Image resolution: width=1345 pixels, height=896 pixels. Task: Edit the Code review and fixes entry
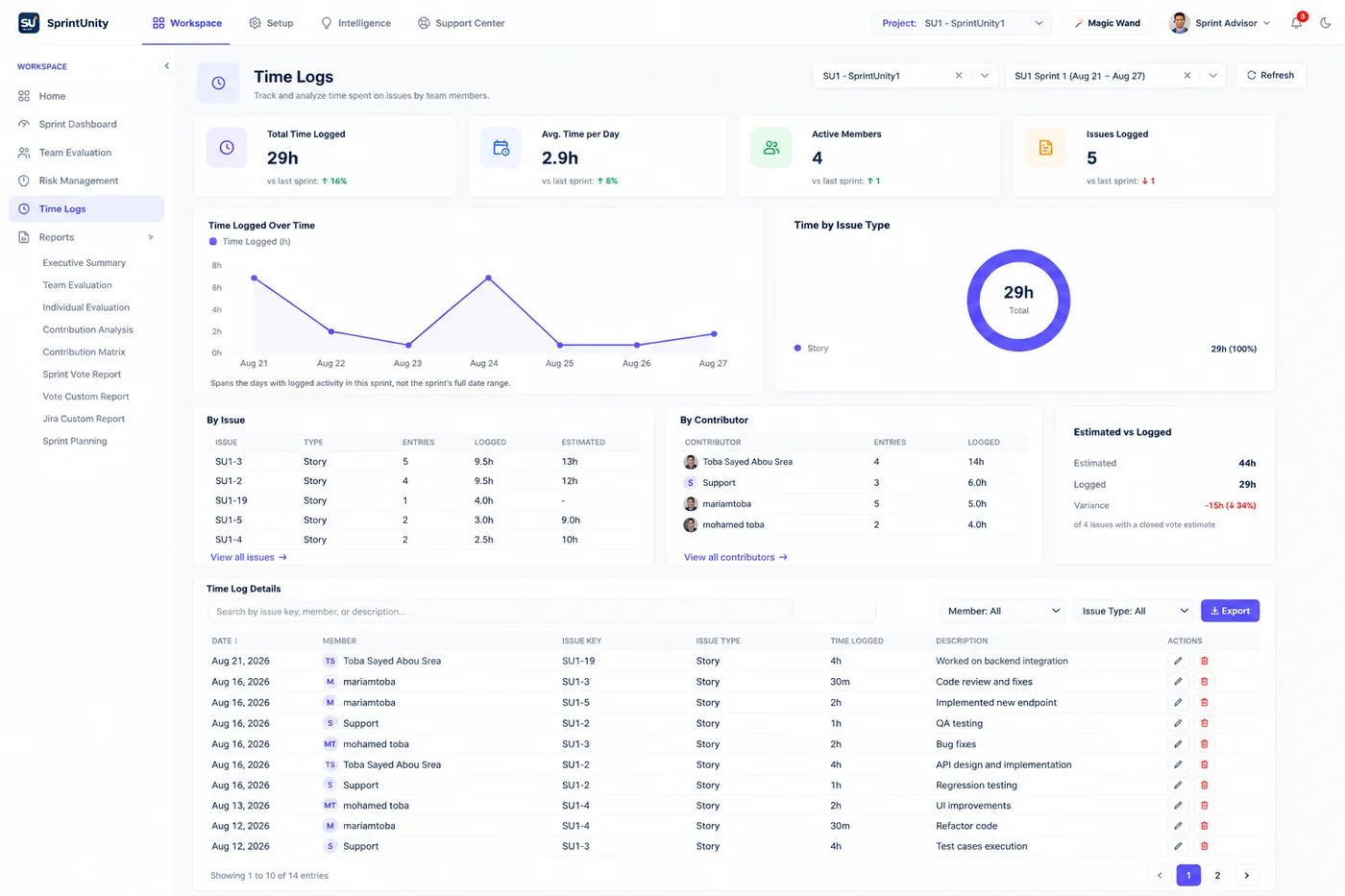tap(1178, 682)
